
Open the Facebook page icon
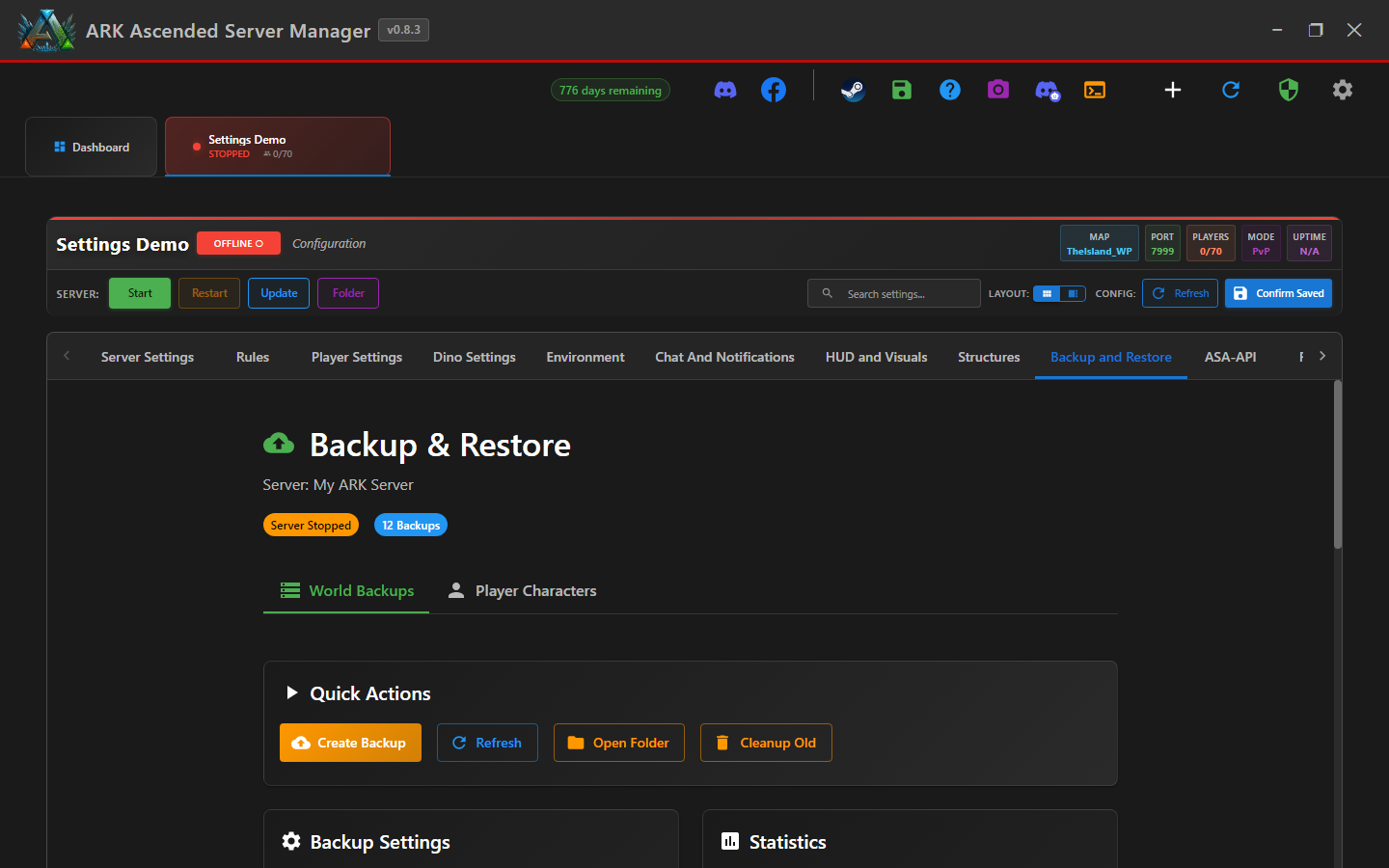coord(774,90)
